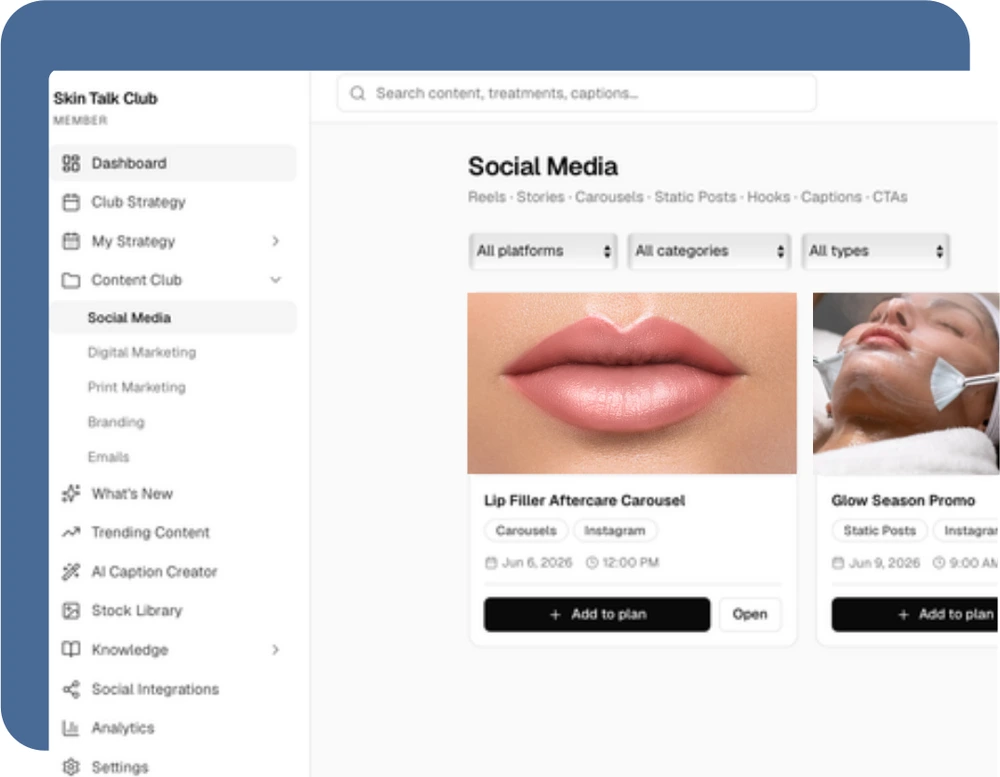This screenshot has height=777, width=1000.
Task: Open the Stock Library label
Action: (x=137, y=610)
